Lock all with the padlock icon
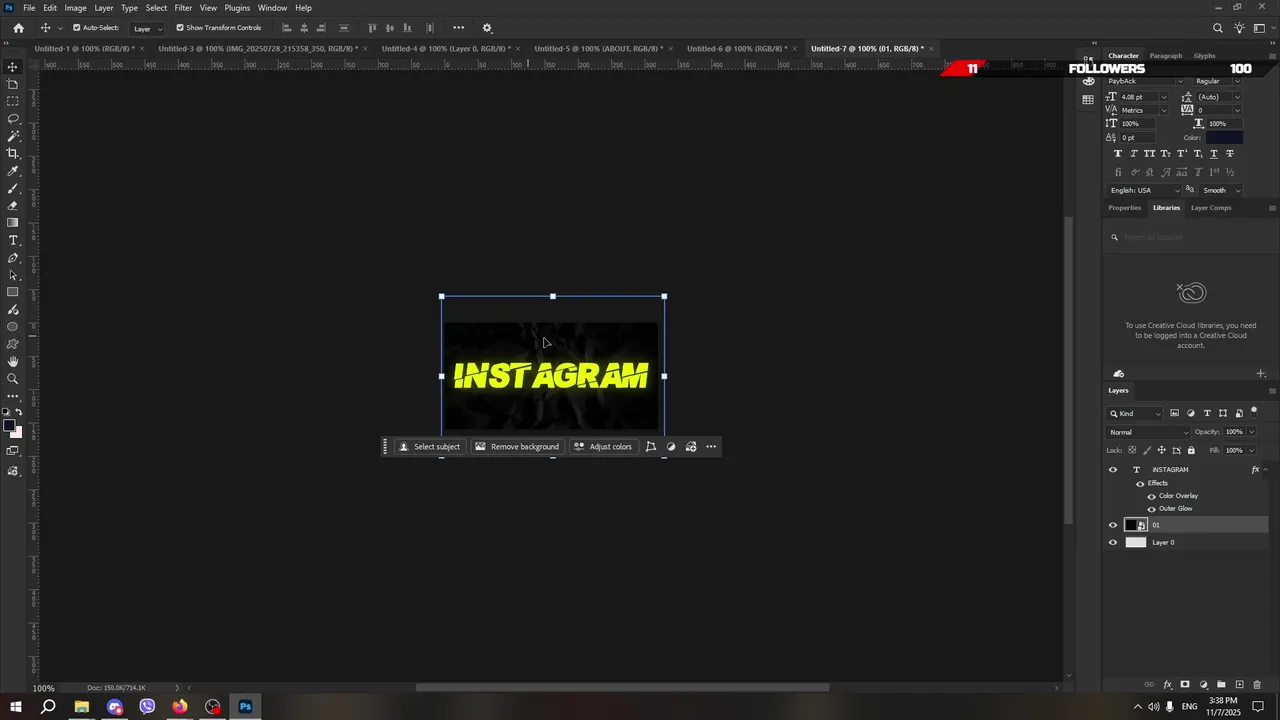 point(1190,450)
